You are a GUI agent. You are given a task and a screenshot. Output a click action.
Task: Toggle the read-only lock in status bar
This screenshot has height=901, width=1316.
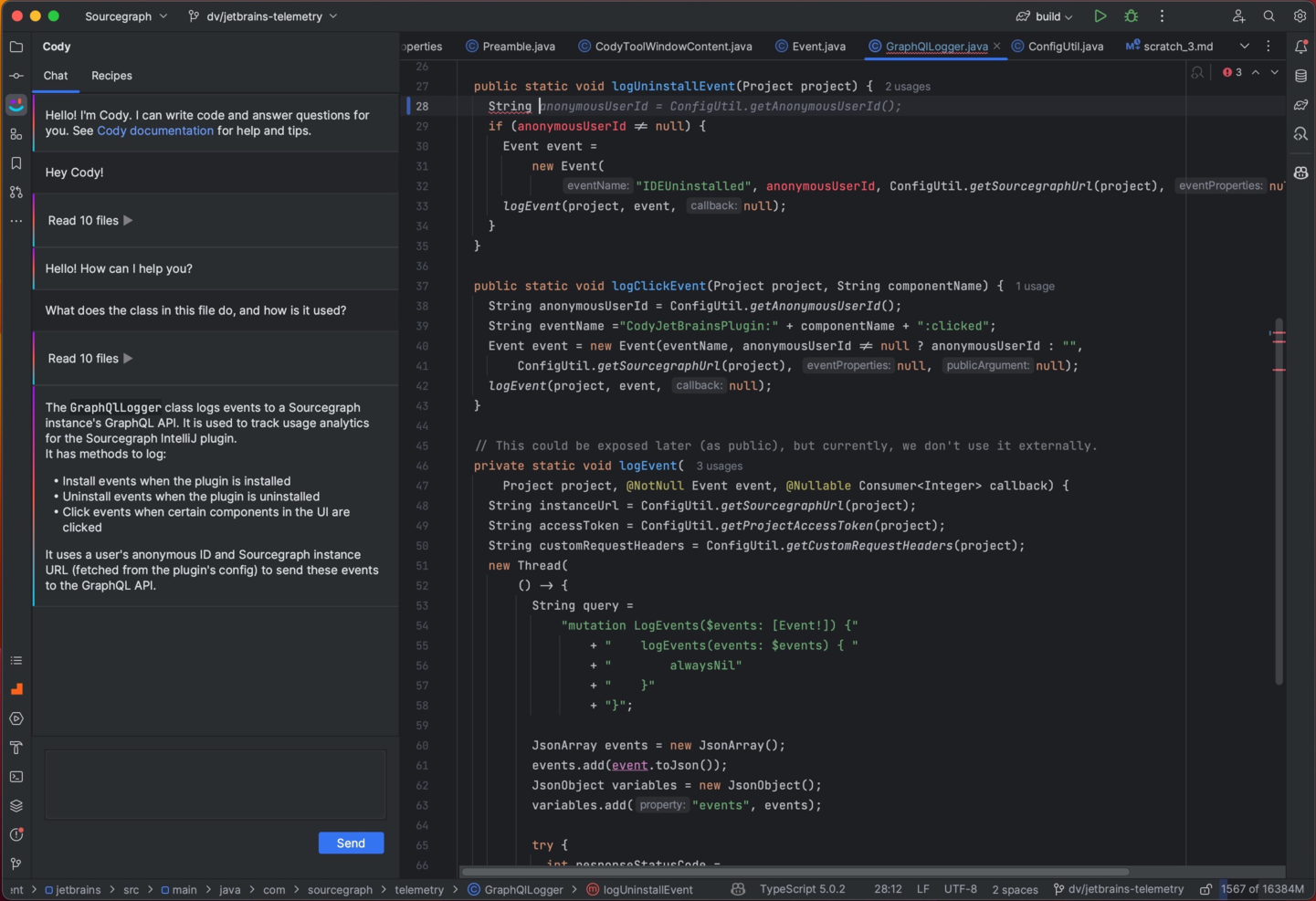[1205, 889]
